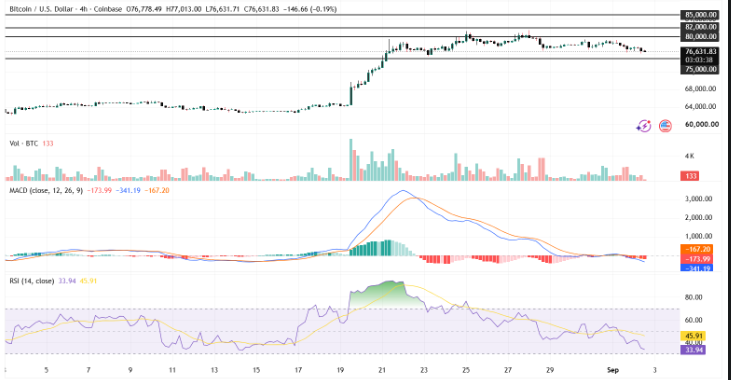Open the MACD (close, 12, 26, 9) legend
Image resolution: width=731 pixels, height=380 pixels.
(x=46, y=190)
